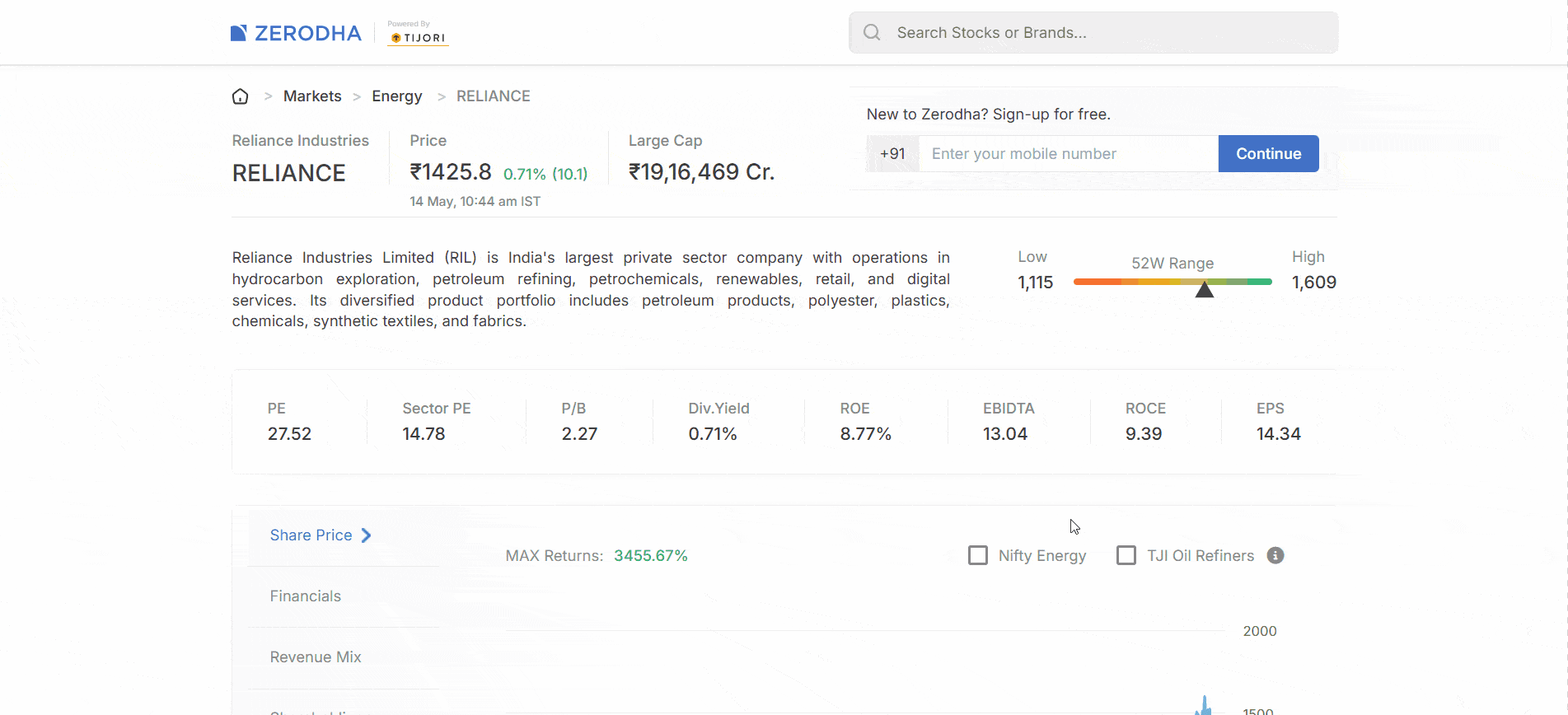Click the 0.71% (10.1) price change

(x=545, y=174)
